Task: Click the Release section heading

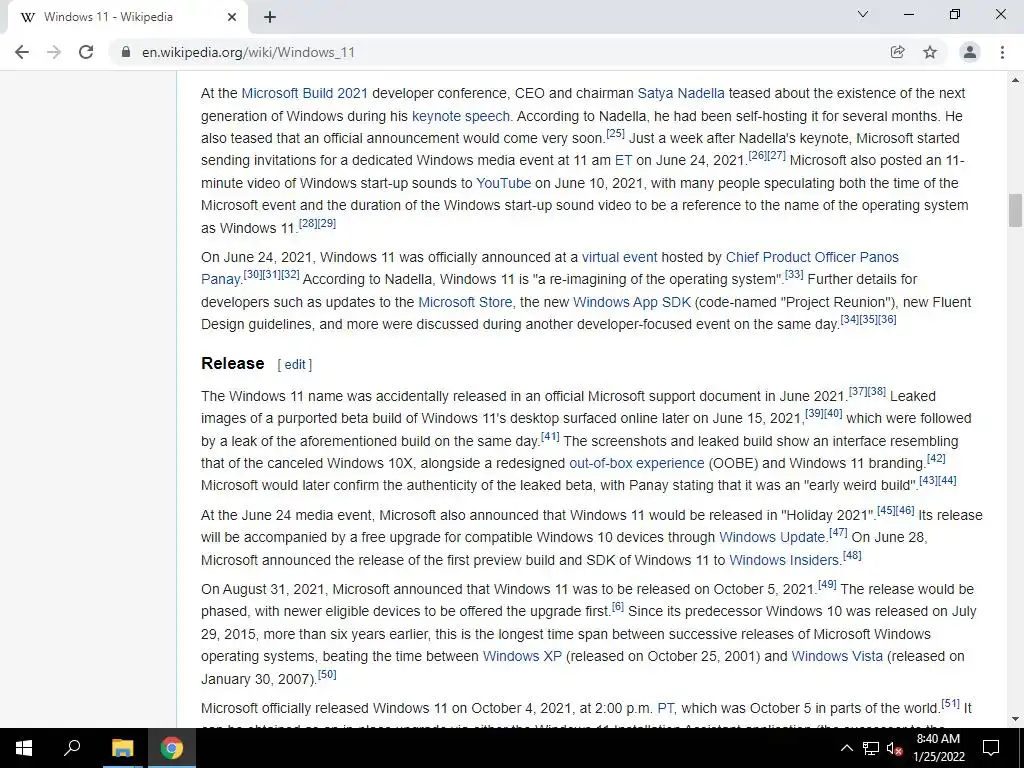Action: click(232, 364)
